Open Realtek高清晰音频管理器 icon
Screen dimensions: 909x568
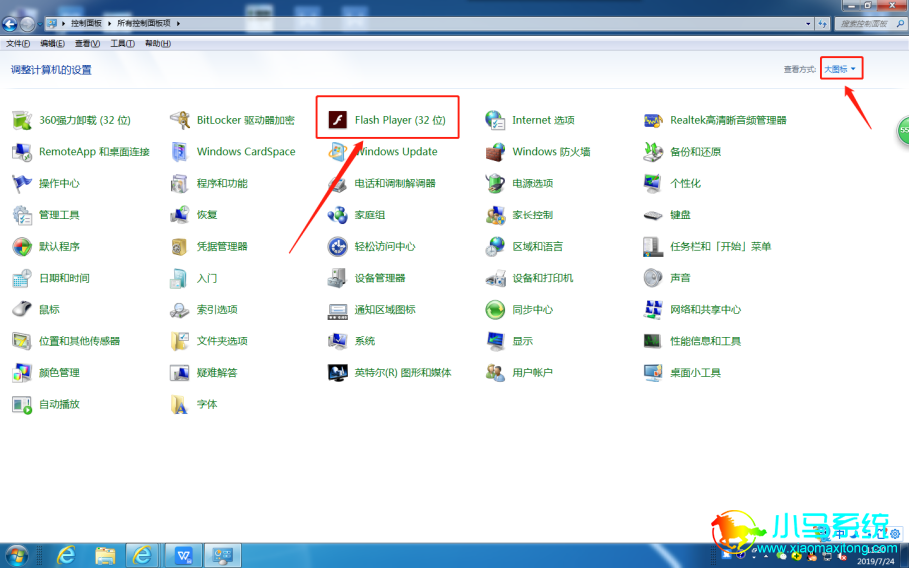pos(653,120)
